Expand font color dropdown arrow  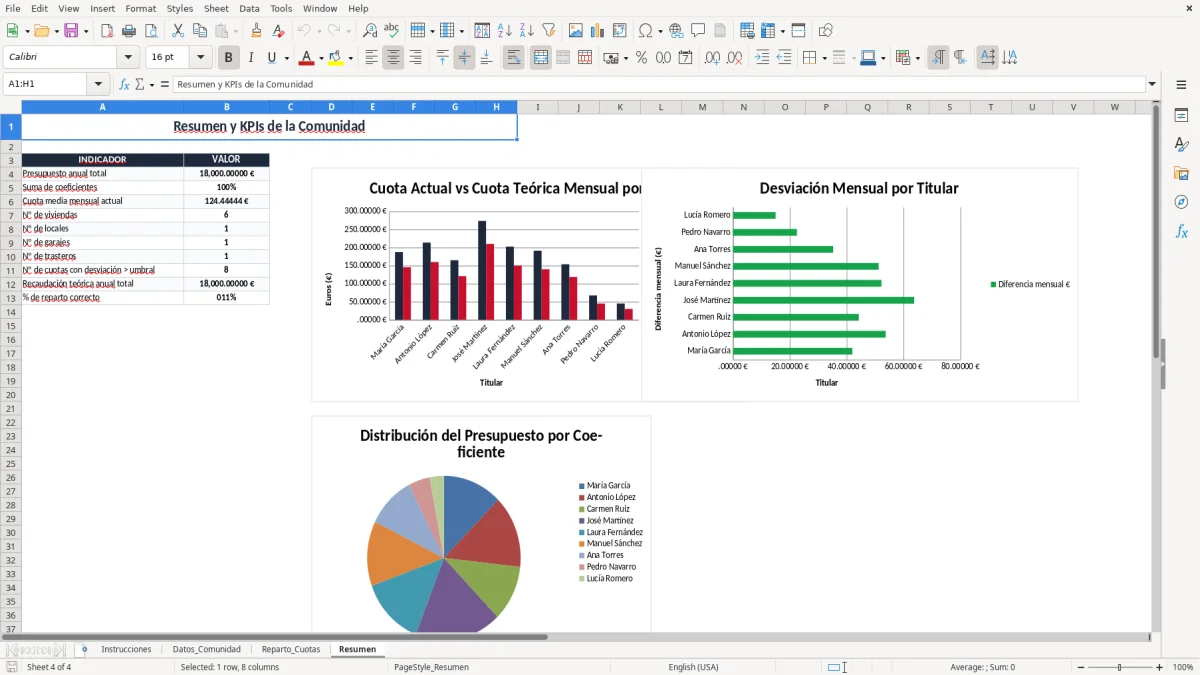(x=321, y=58)
